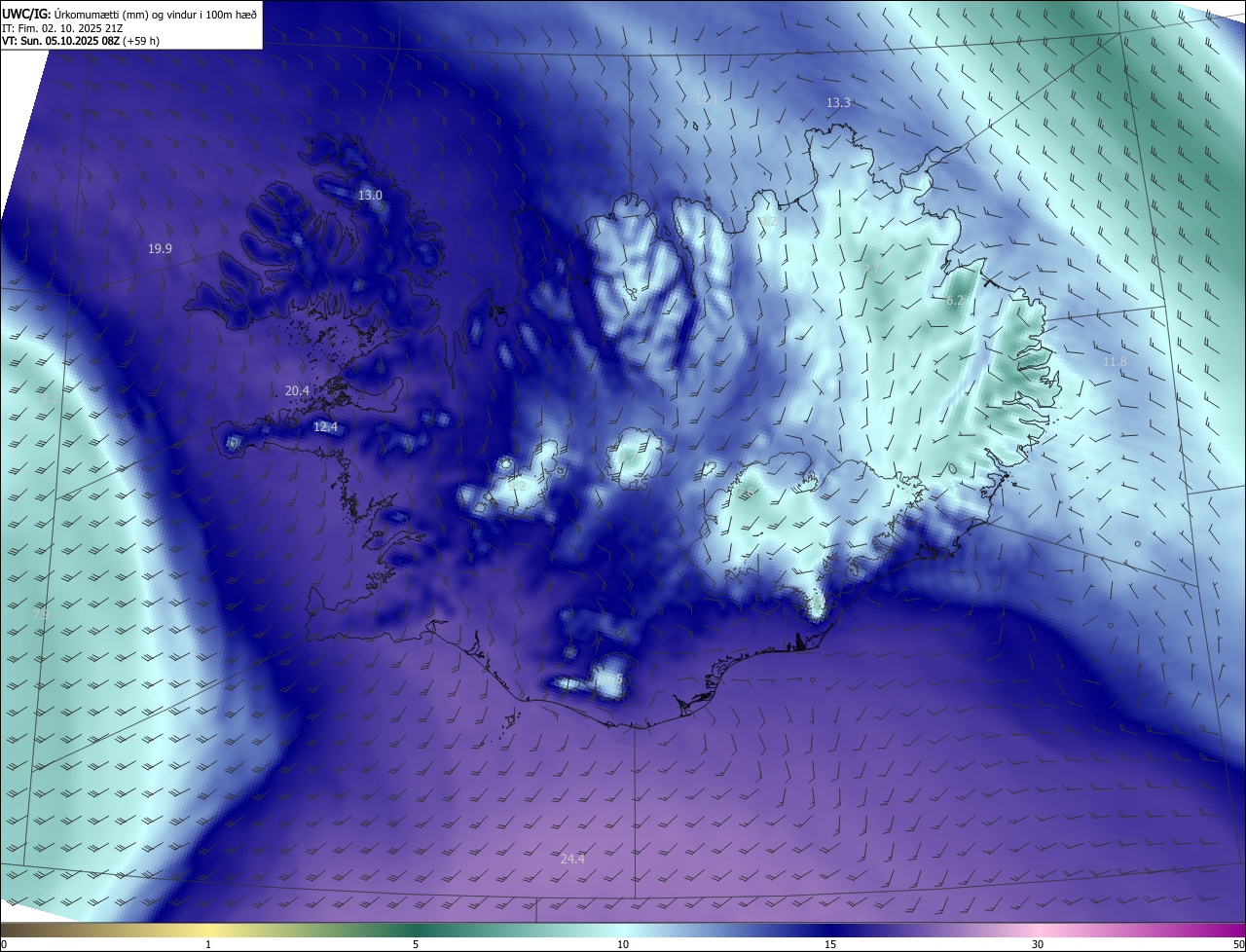This screenshot has width=1246, height=952.
Task: Click the 'VT: Sun. 05.10.2025 08Z (+59 h)' valid time line
Action: click(x=81, y=41)
